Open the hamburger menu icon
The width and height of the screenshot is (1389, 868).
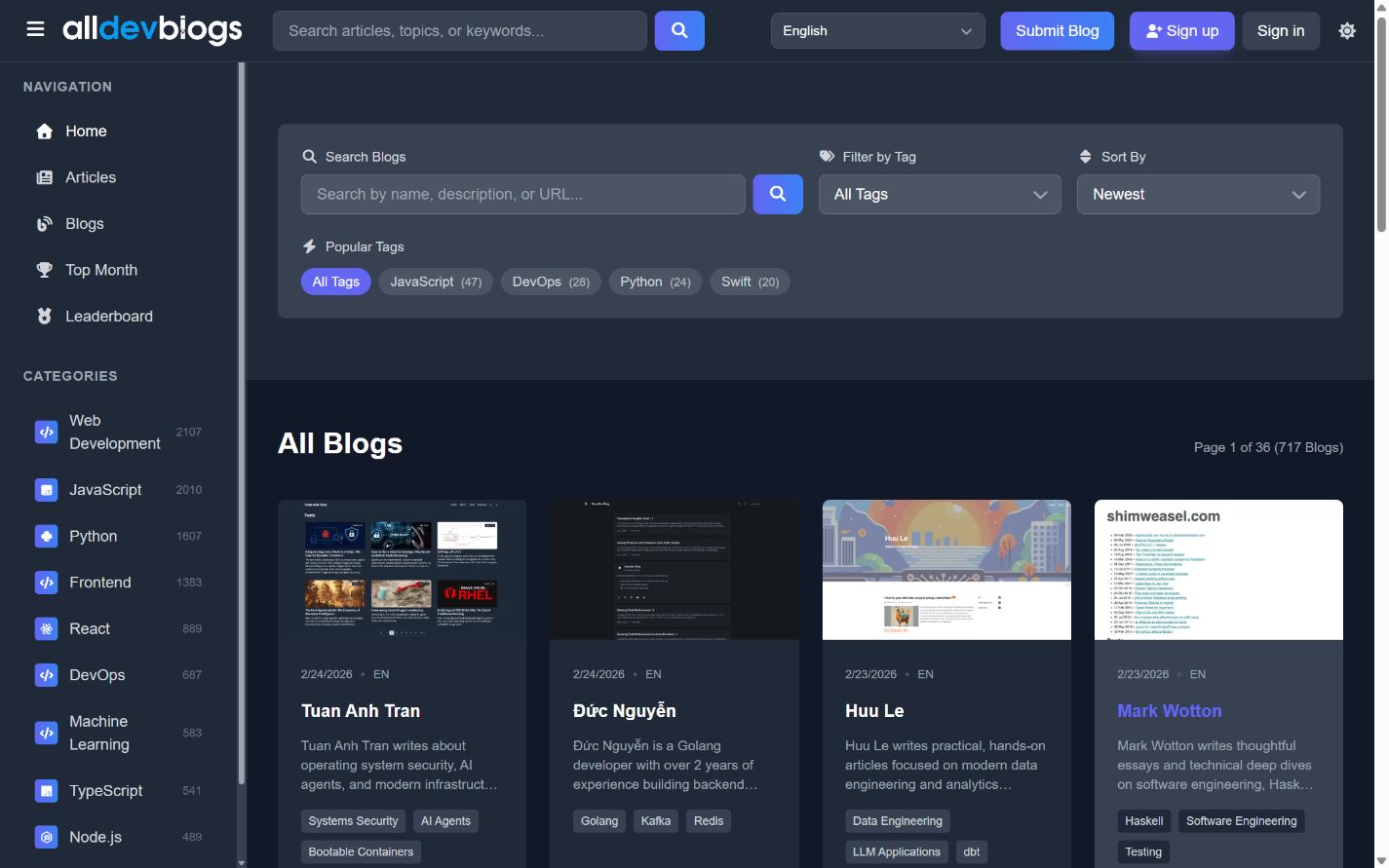(x=35, y=30)
